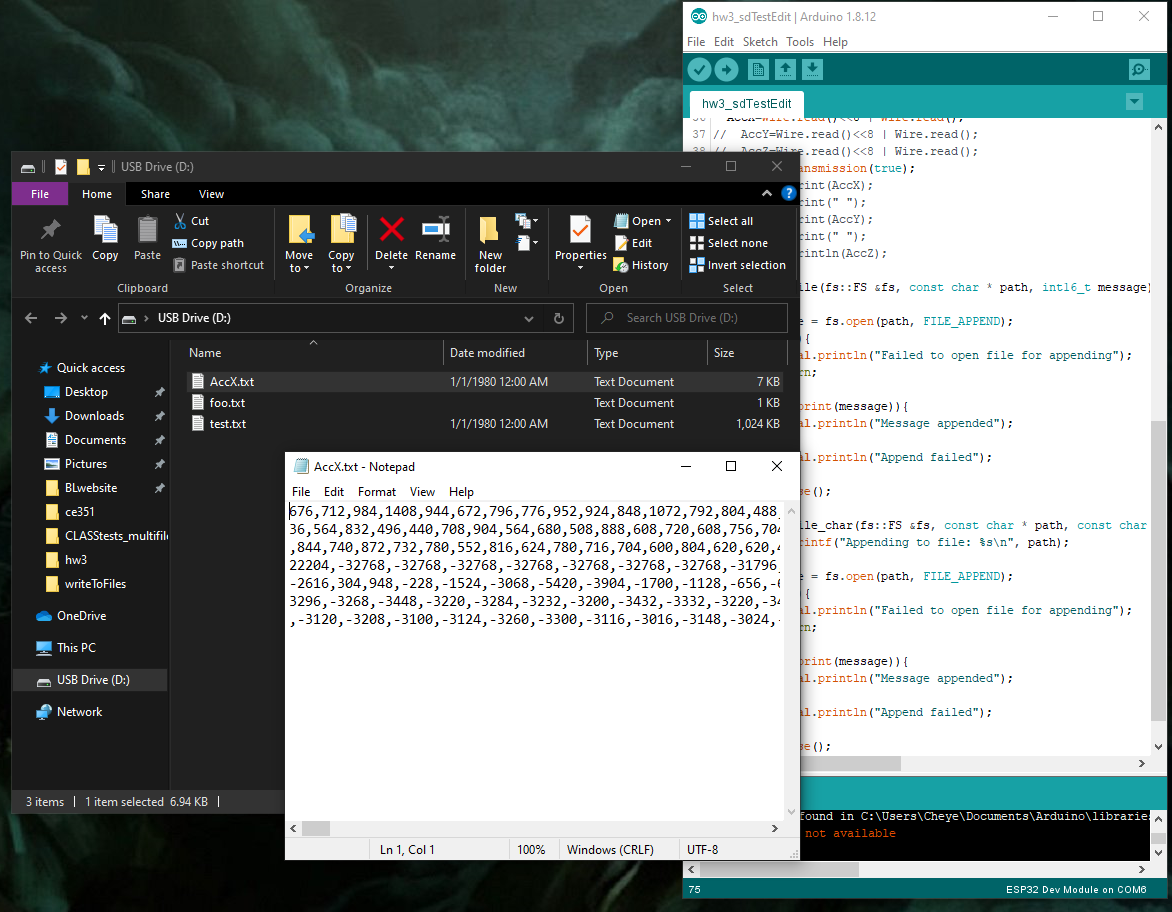Screen dimensions: 1172x912
Task: Open file Properties in ribbon
Action: tap(580, 240)
